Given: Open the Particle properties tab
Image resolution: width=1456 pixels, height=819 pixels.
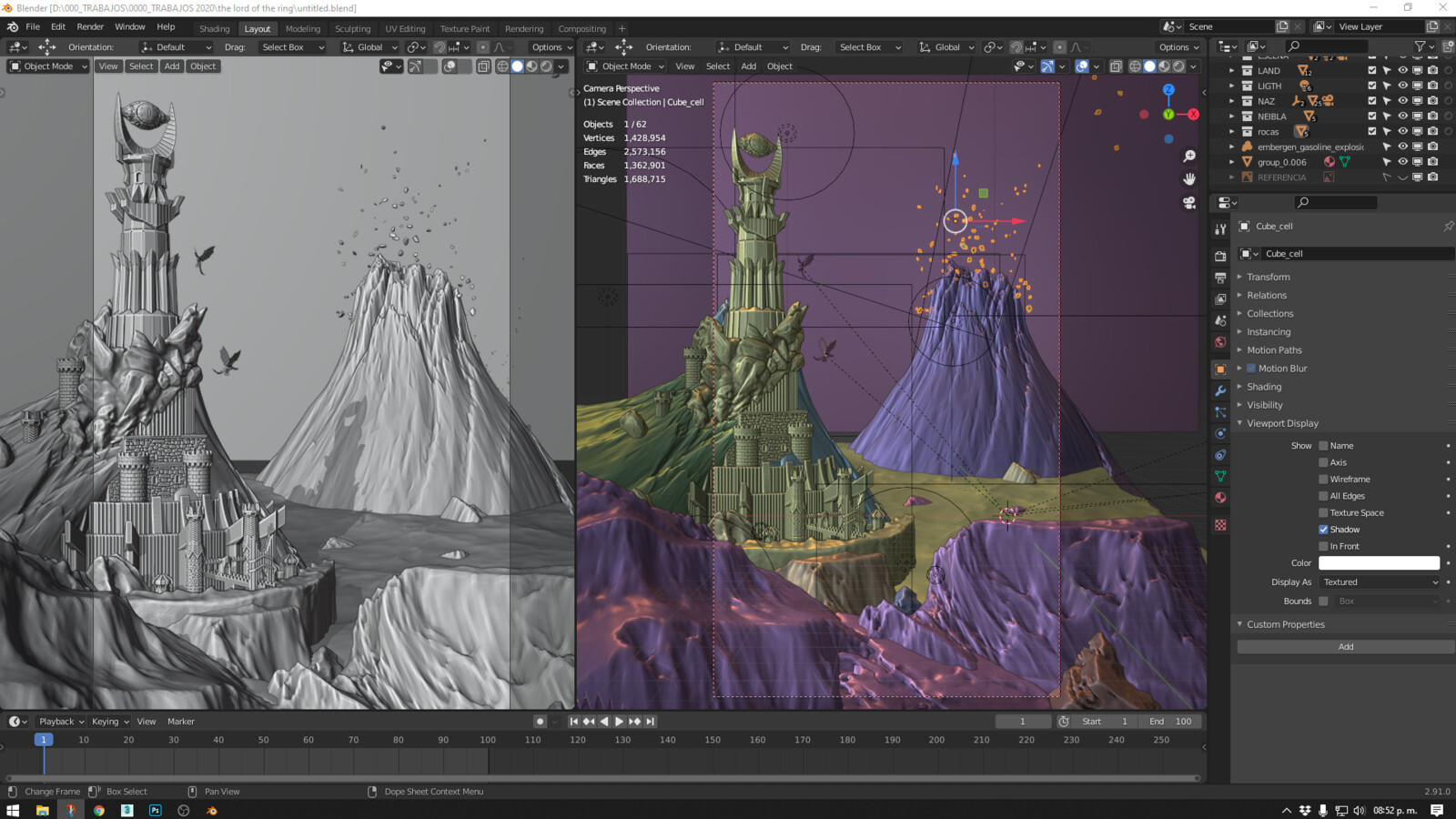Looking at the screenshot, I should pyautogui.click(x=1220, y=412).
